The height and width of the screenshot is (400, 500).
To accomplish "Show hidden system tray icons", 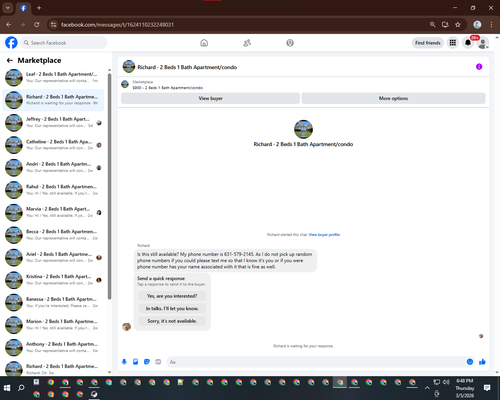I will [427, 388].
